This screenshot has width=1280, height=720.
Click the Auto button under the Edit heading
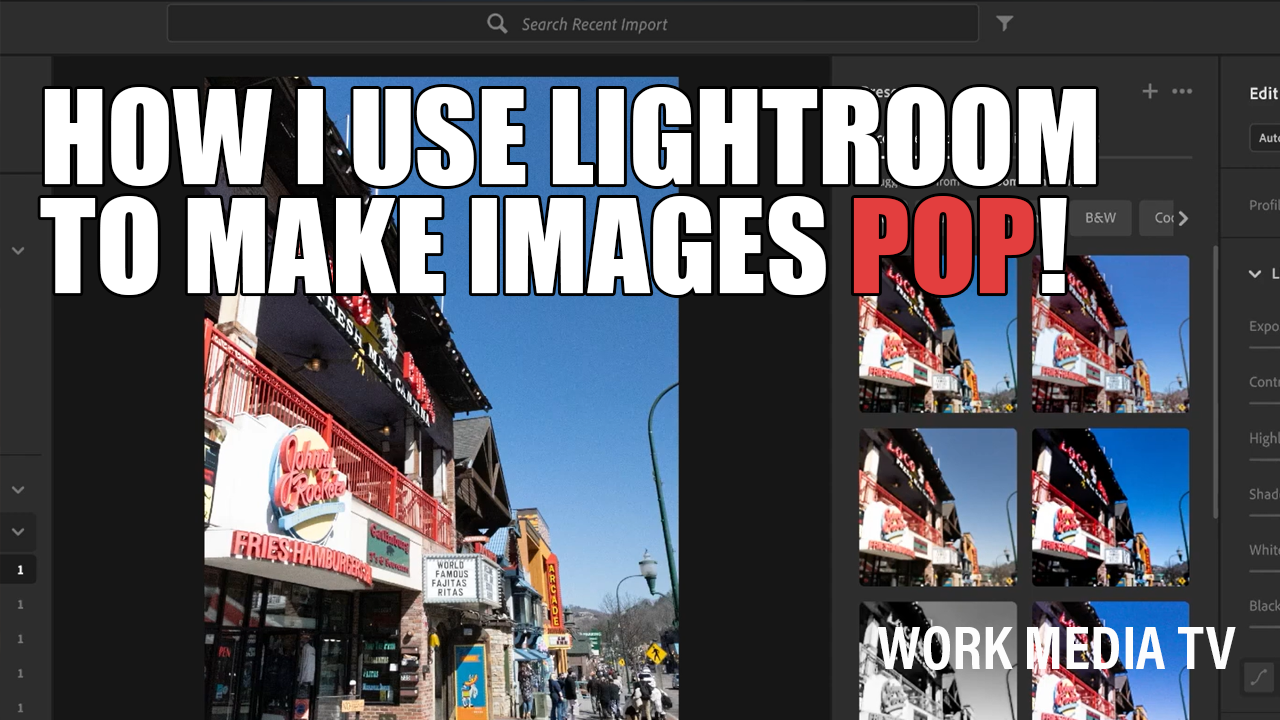click(x=1266, y=138)
